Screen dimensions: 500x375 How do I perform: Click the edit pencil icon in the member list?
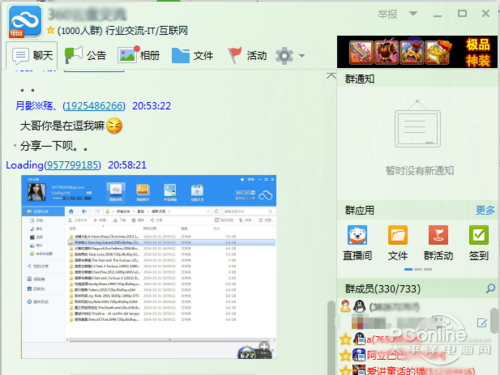click(x=482, y=323)
